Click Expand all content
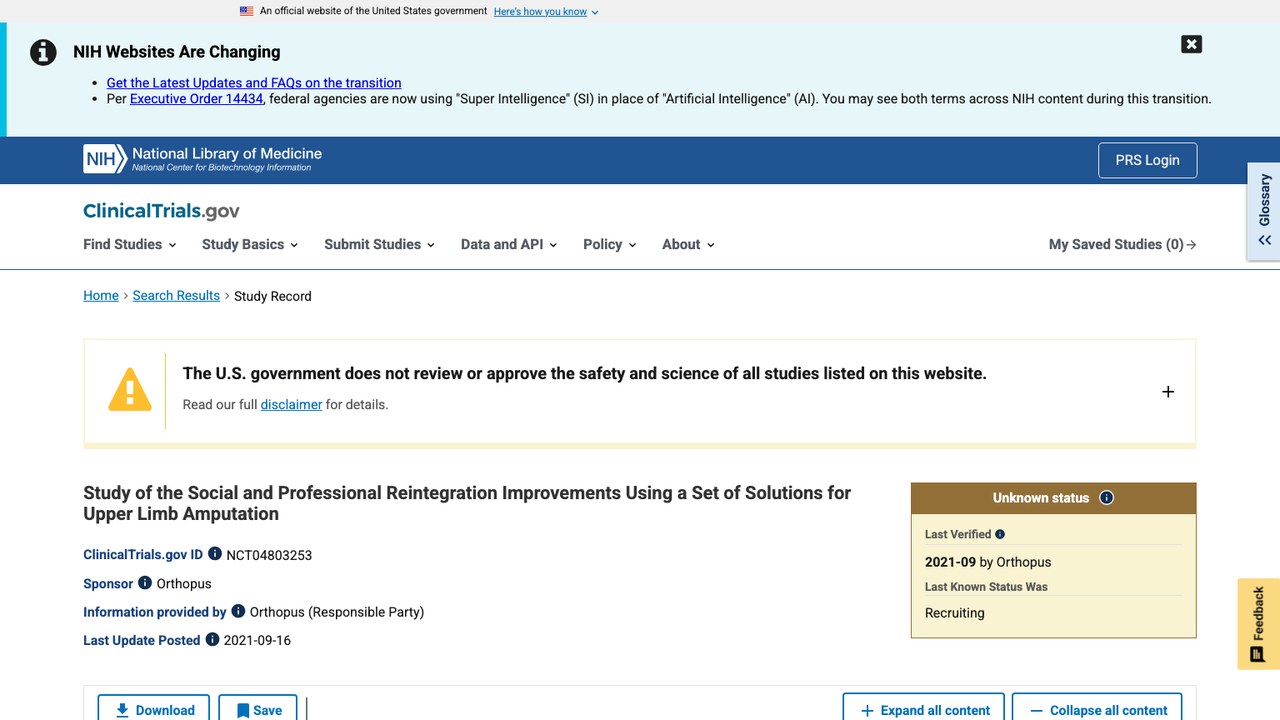The width and height of the screenshot is (1280, 720). pos(924,708)
